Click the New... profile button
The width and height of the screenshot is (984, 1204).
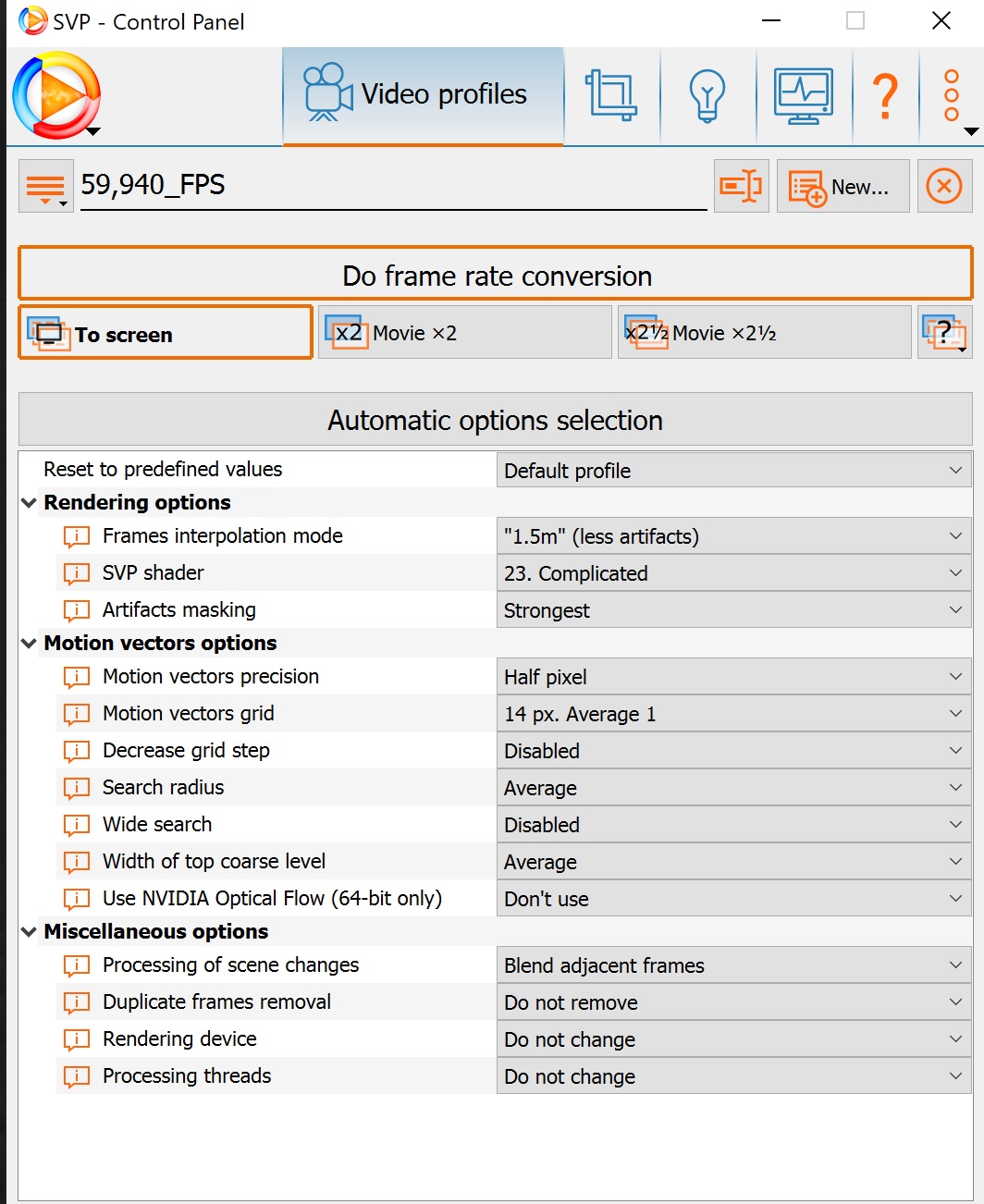coord(843,187)
